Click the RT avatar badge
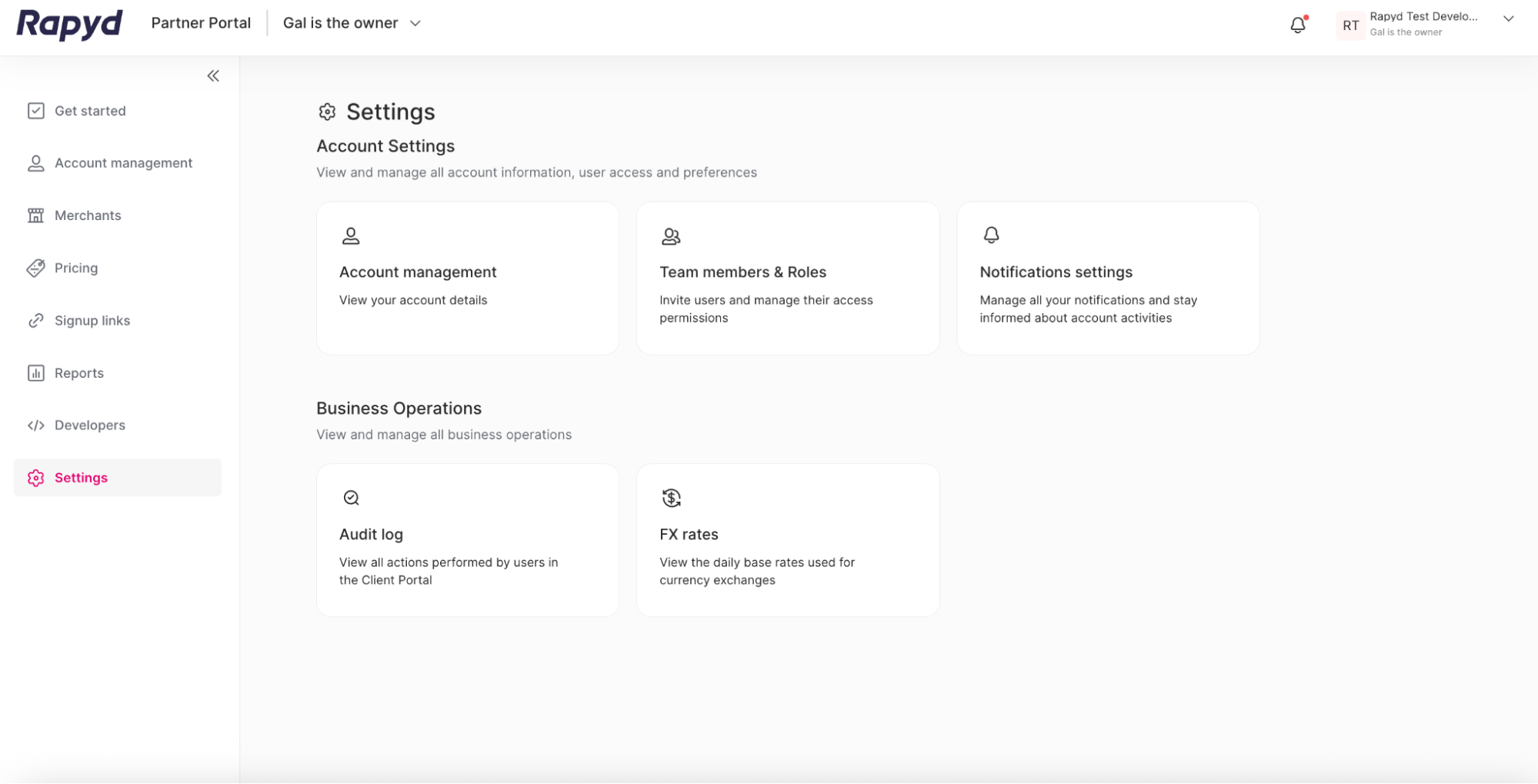 [x=1350, y=25]
